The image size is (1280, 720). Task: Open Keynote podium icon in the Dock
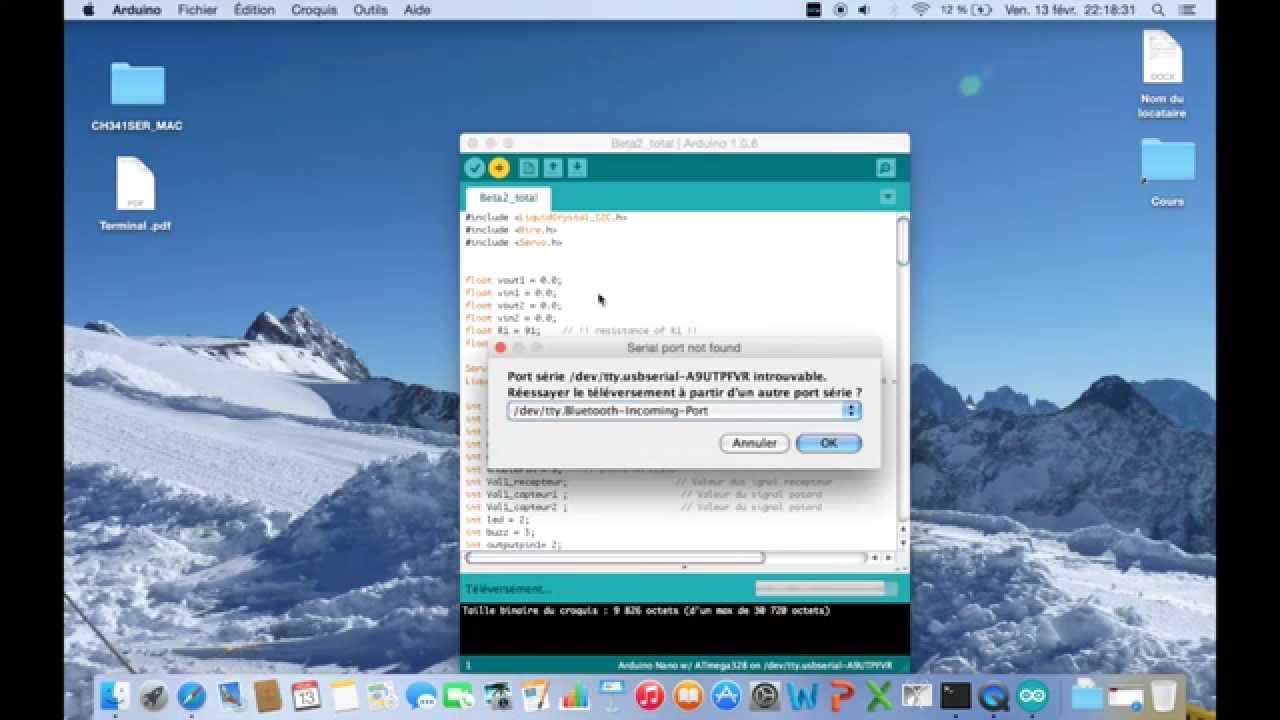pos(611,695)
